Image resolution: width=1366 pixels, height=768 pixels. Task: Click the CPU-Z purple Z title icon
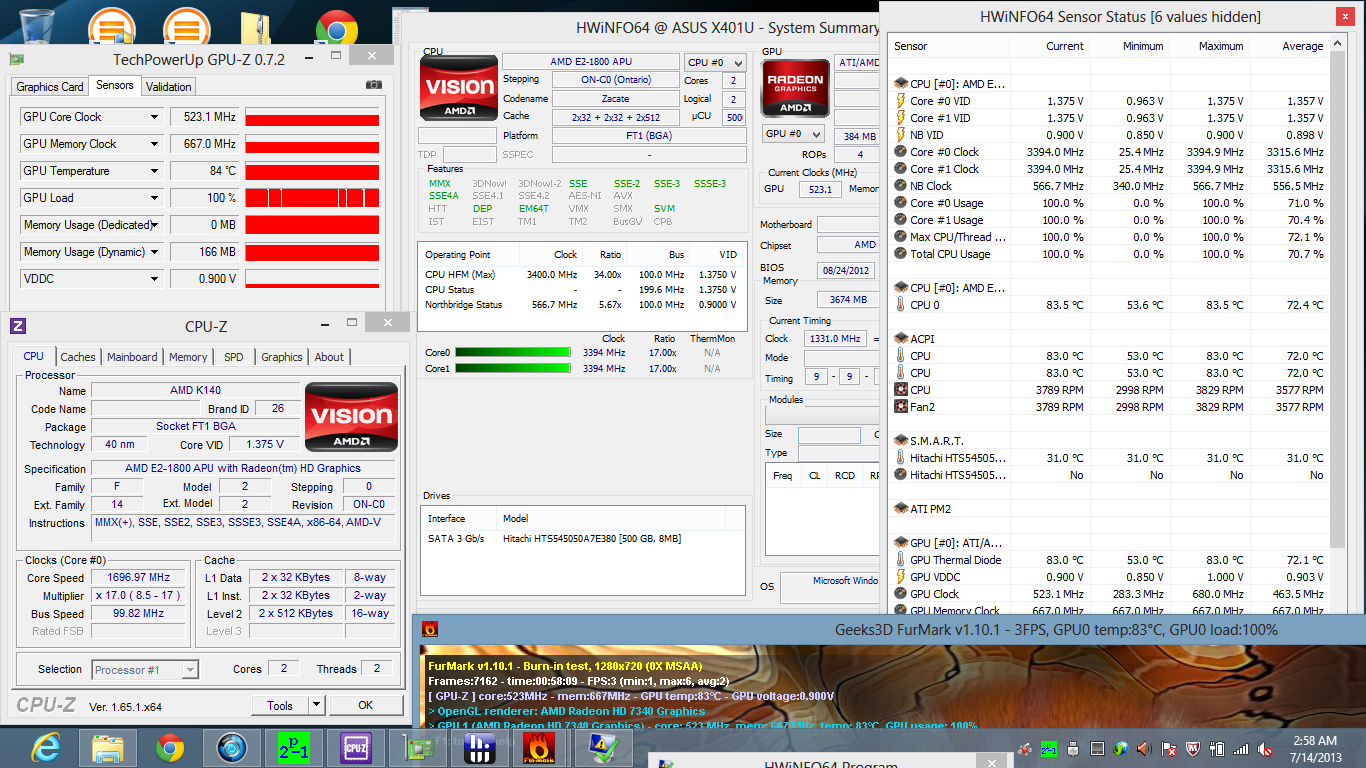click(x=18, y=326)
